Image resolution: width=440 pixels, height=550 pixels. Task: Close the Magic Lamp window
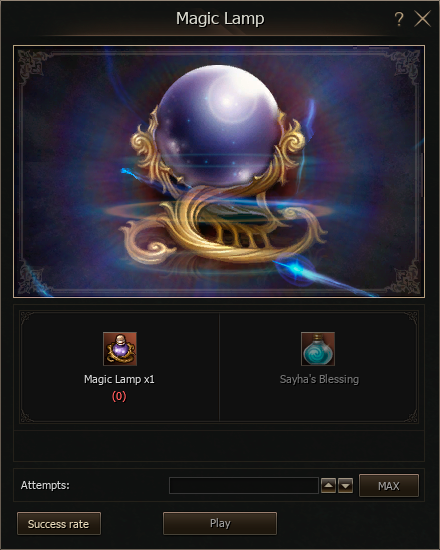pos(422,19)
